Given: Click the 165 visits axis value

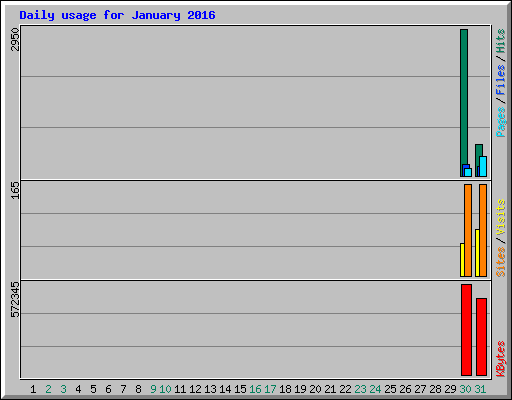Looking at the screenshot, I should point(15,190).
